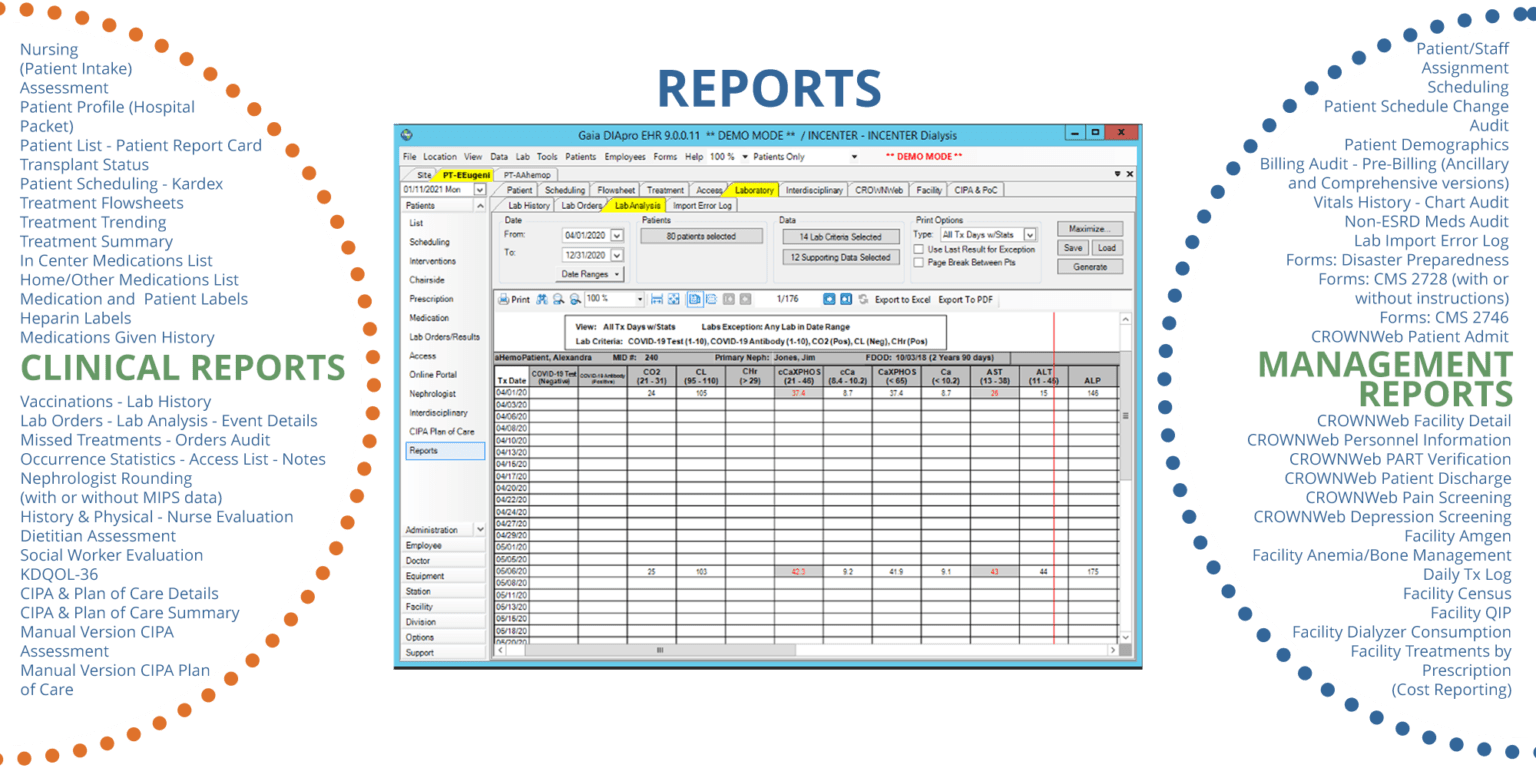The width and height of the screenshot is (1536, 768).
Task: Click the whole-page view icon
Action: (x=673, y=300)
